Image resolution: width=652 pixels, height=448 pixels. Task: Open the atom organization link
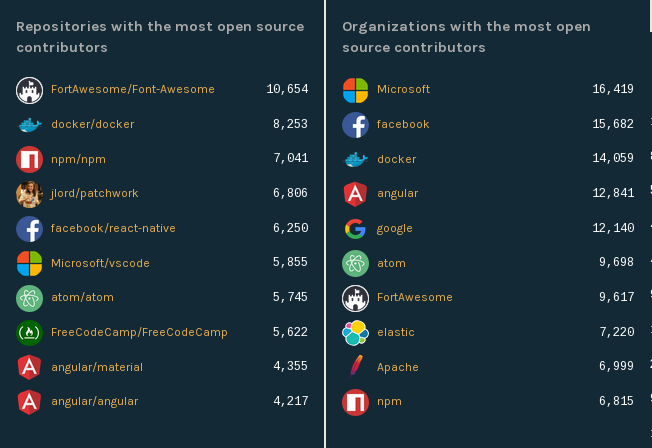(x=391, y=263)
